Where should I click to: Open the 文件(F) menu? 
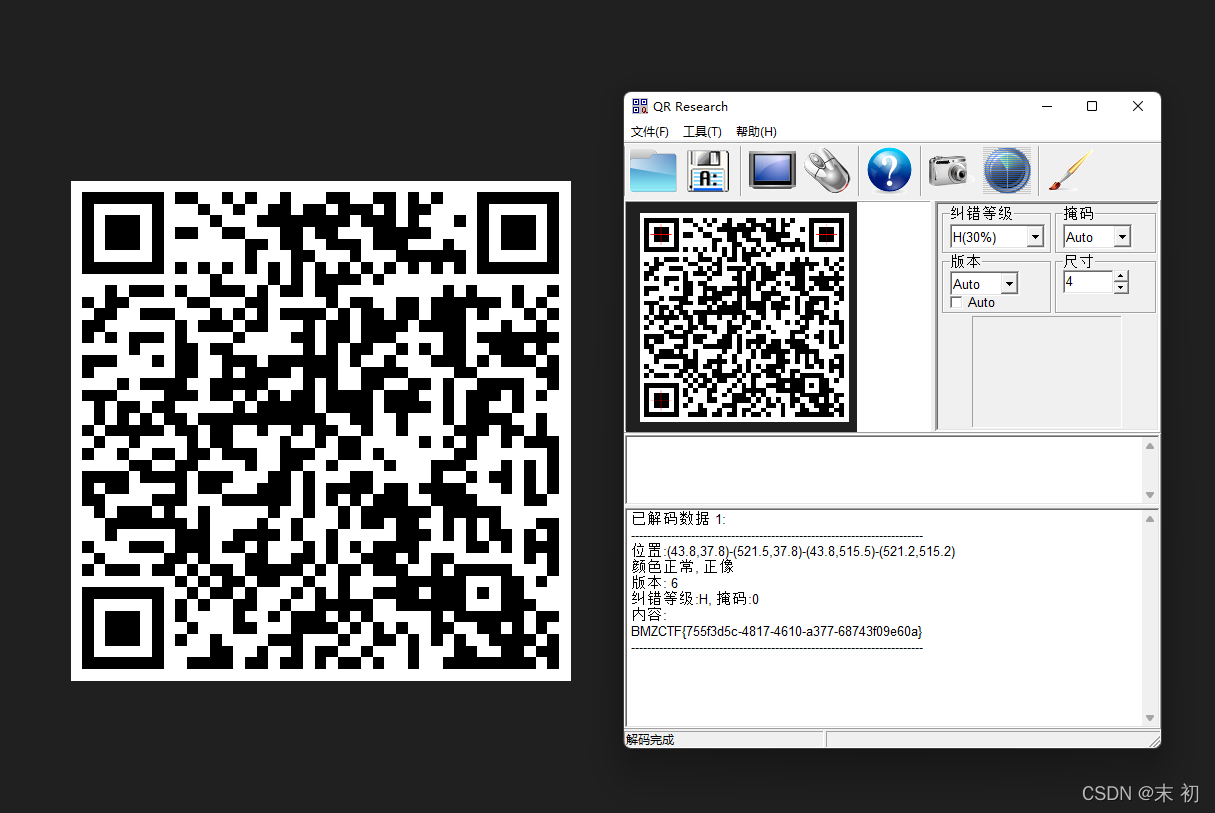click(650, 132)
